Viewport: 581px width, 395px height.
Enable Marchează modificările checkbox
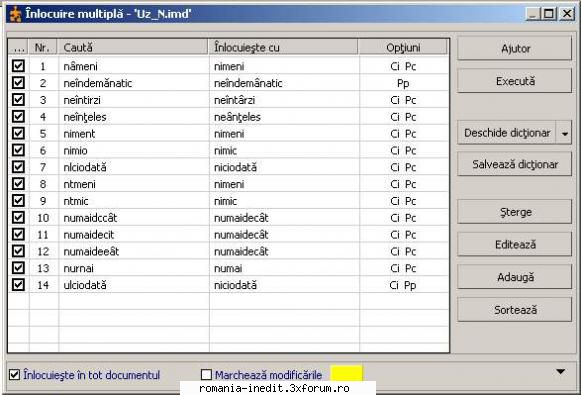[x=206, y=375]
